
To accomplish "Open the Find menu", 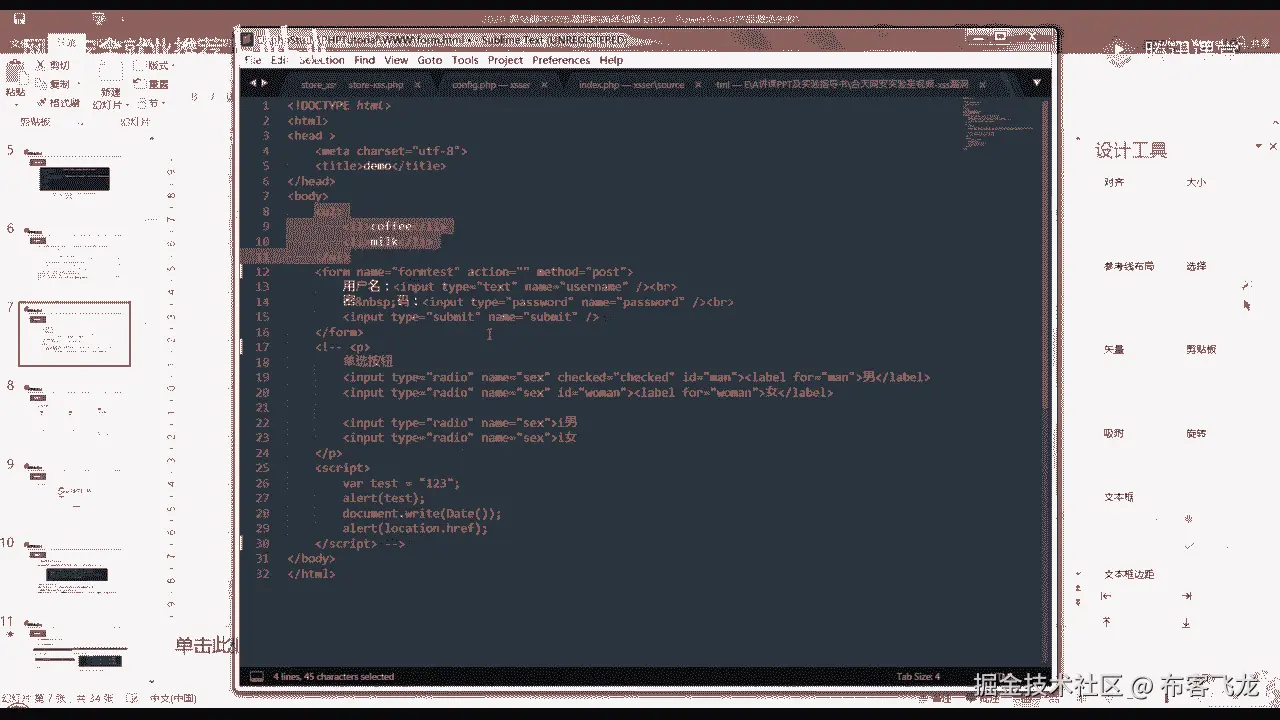I will pyautogui.click(x=364, y=60).
